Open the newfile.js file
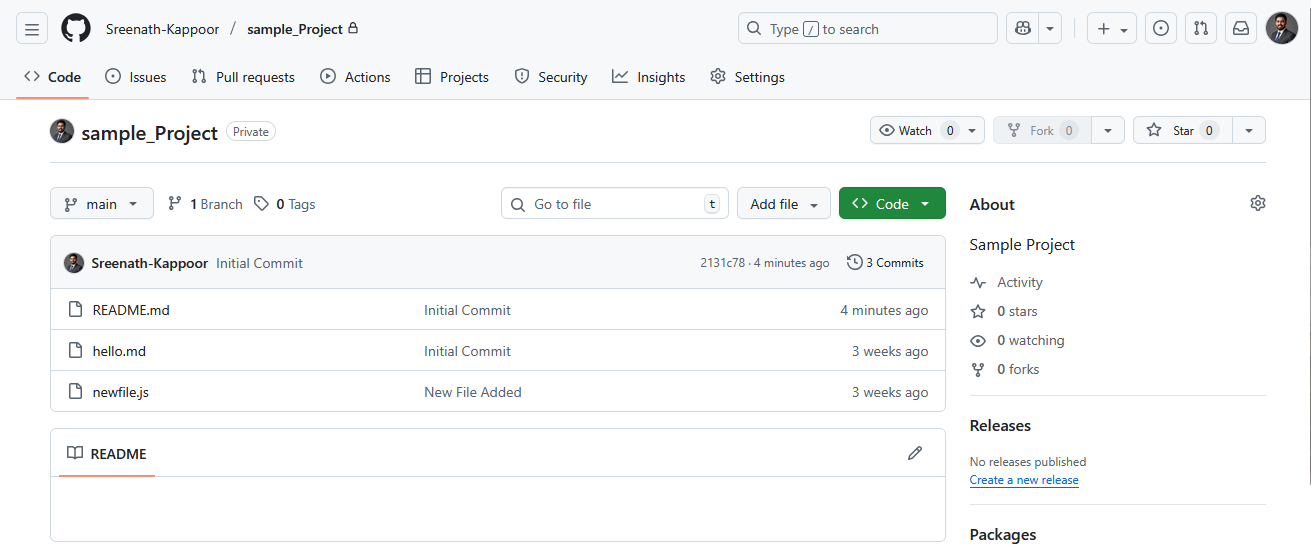1311x557 pixels. point(121,392)
